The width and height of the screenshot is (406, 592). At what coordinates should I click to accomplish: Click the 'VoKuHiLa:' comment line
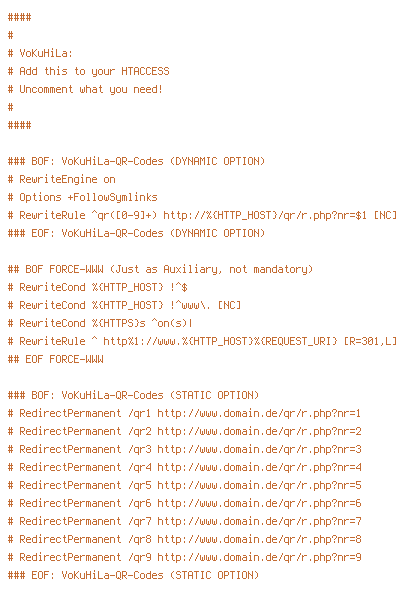[40, 53]
